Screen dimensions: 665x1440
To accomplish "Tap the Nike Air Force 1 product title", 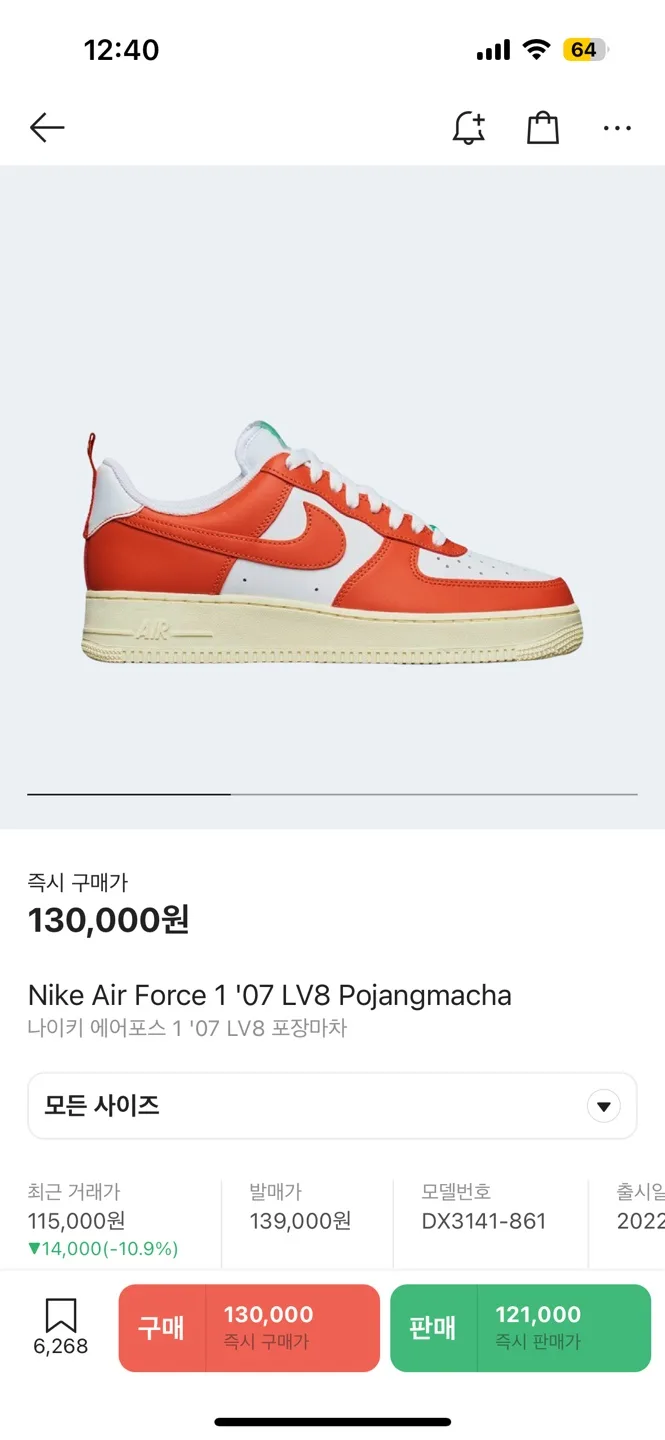I will (270, 996).
